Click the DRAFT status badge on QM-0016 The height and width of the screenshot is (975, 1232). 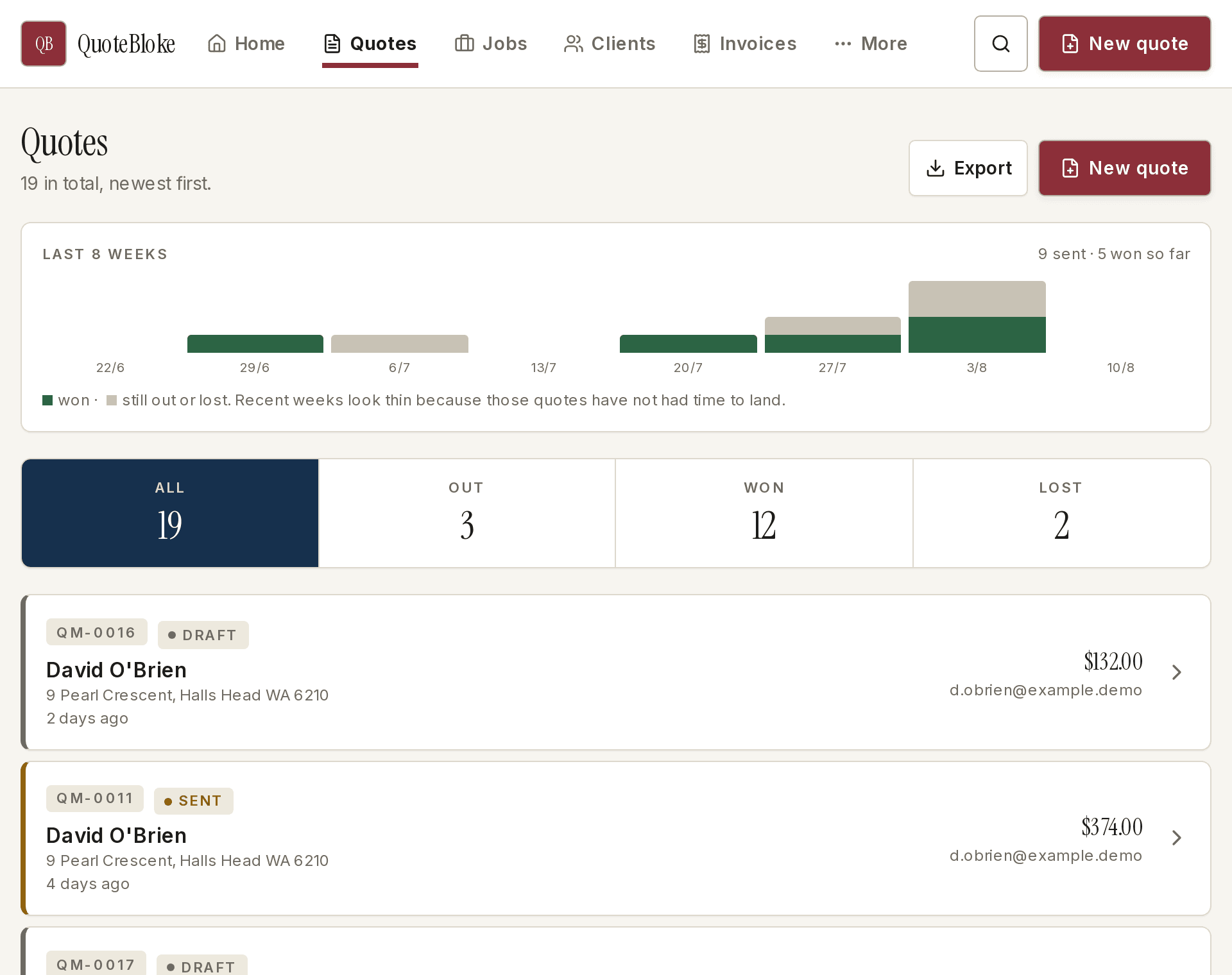[x=203, y=635]
